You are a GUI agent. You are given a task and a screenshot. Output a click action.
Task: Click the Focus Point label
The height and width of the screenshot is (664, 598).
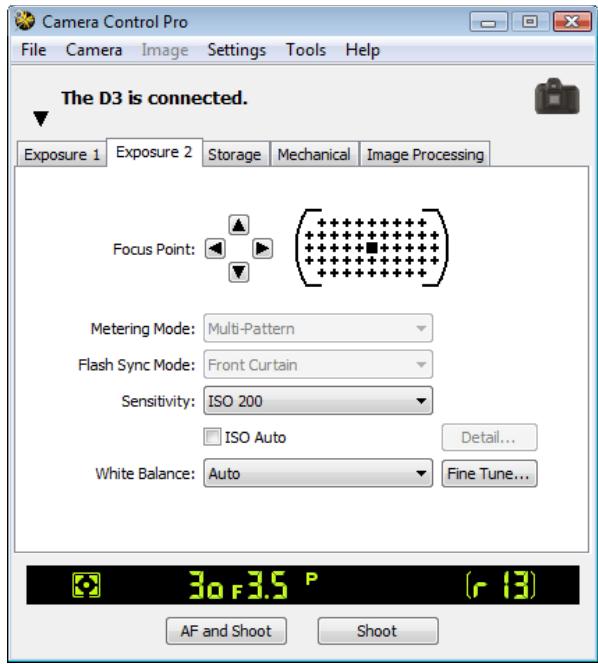[x=154, y=249]
